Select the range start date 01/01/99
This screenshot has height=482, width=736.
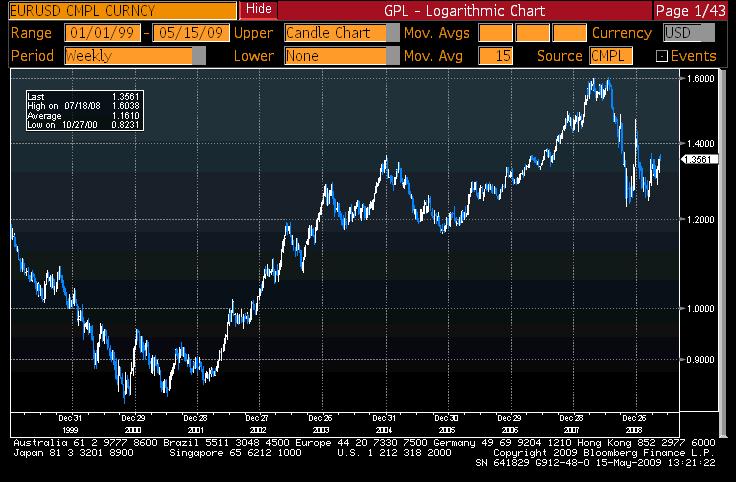[101, 33]
